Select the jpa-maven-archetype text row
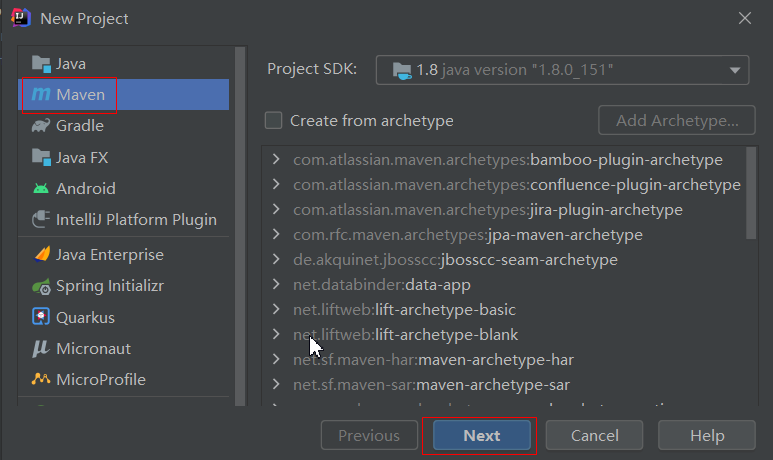The height and width of the screenshot is (460, 773). click(468, 235)
